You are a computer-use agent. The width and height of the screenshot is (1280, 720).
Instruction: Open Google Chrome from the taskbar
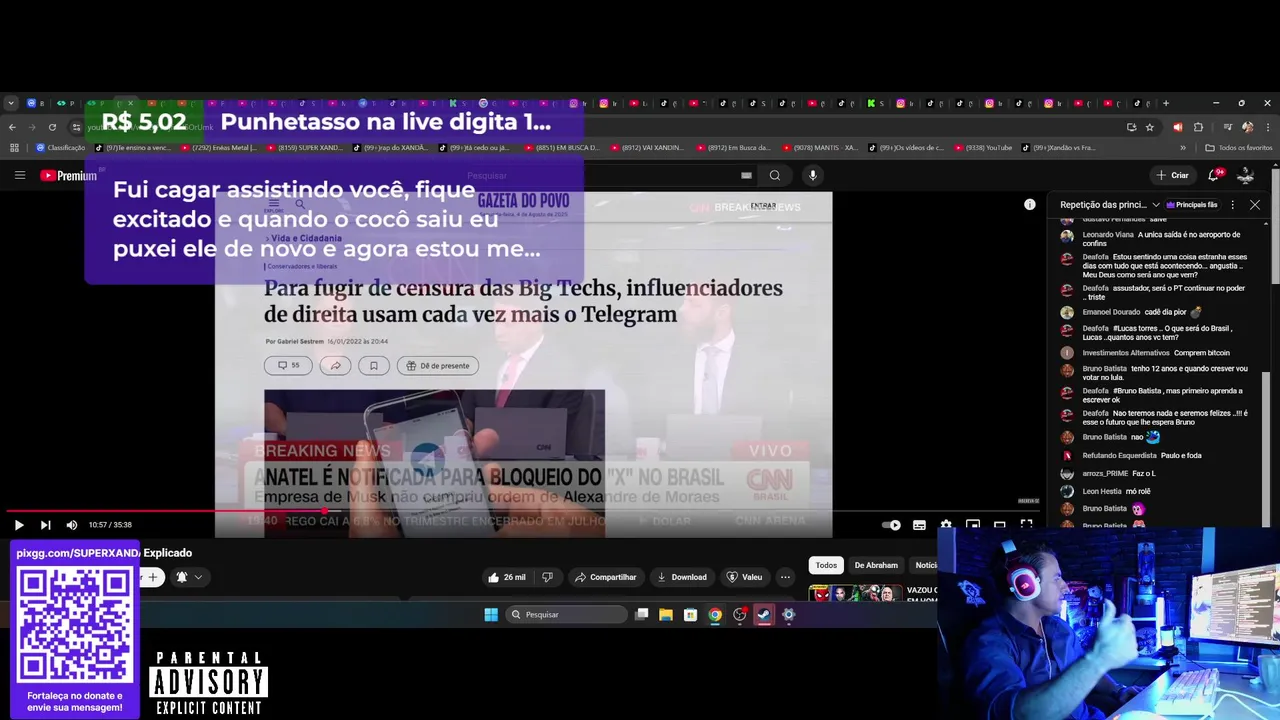[x=715, y=615]
